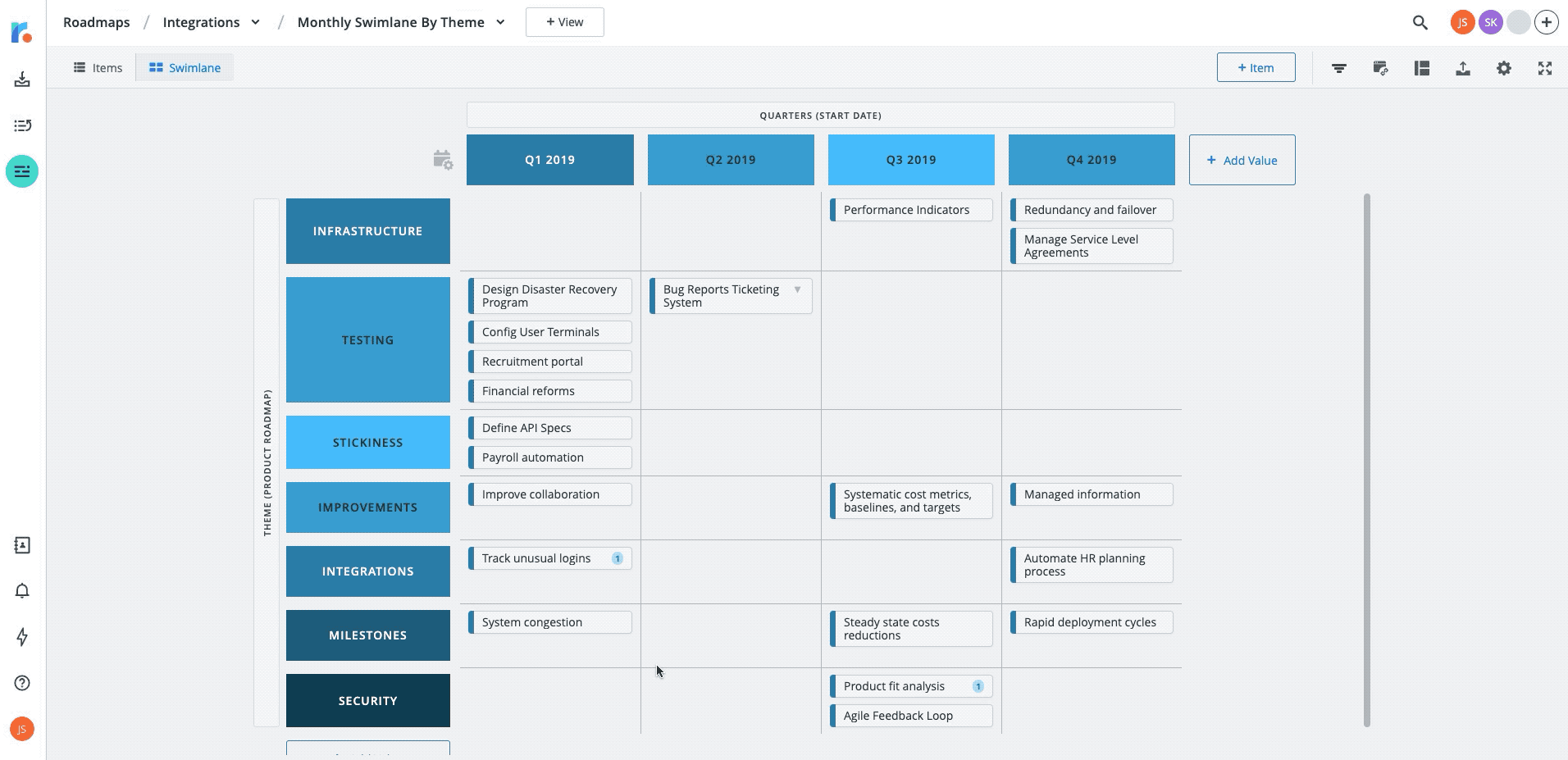Open the list view sidebar icon
The image size is (1568, 760).
[x=22, y=125]
